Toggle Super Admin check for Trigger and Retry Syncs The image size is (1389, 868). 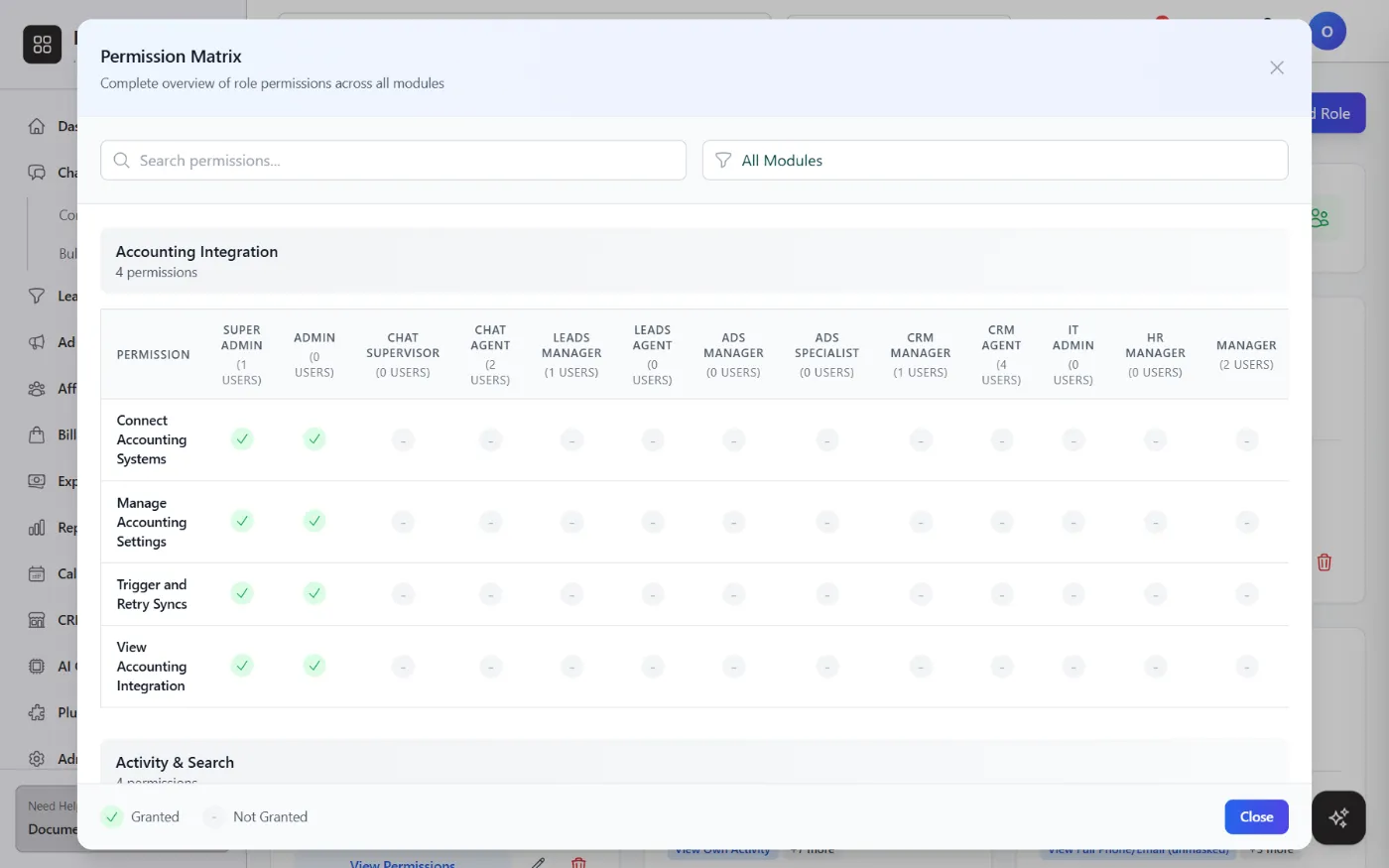(242, 593)
